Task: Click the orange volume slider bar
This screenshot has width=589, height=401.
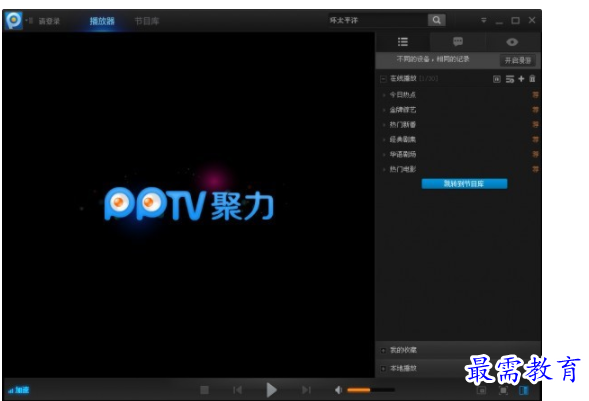Action: tap(371, 390)
